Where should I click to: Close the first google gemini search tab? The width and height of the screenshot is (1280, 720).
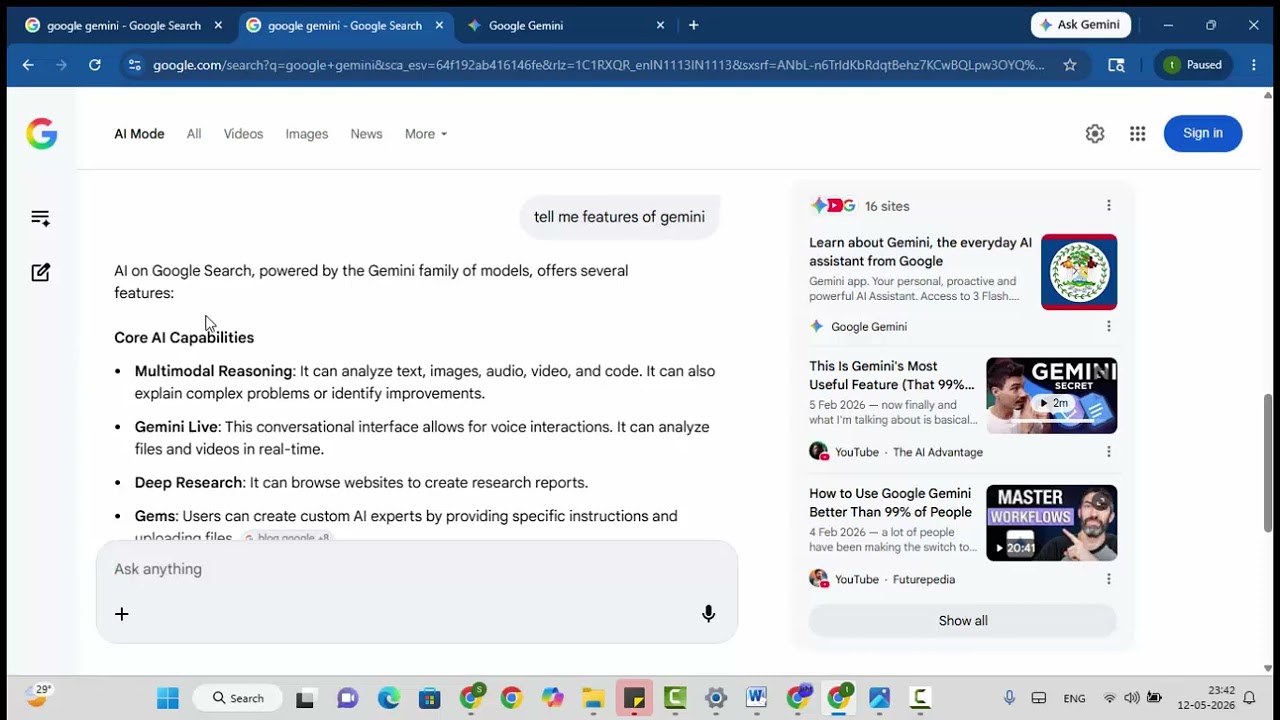click(218, 26)
